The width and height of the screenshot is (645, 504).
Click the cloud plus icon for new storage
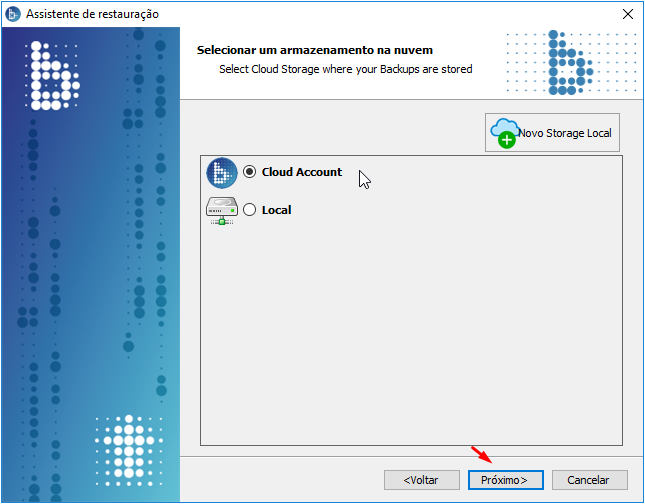(504, 133)
